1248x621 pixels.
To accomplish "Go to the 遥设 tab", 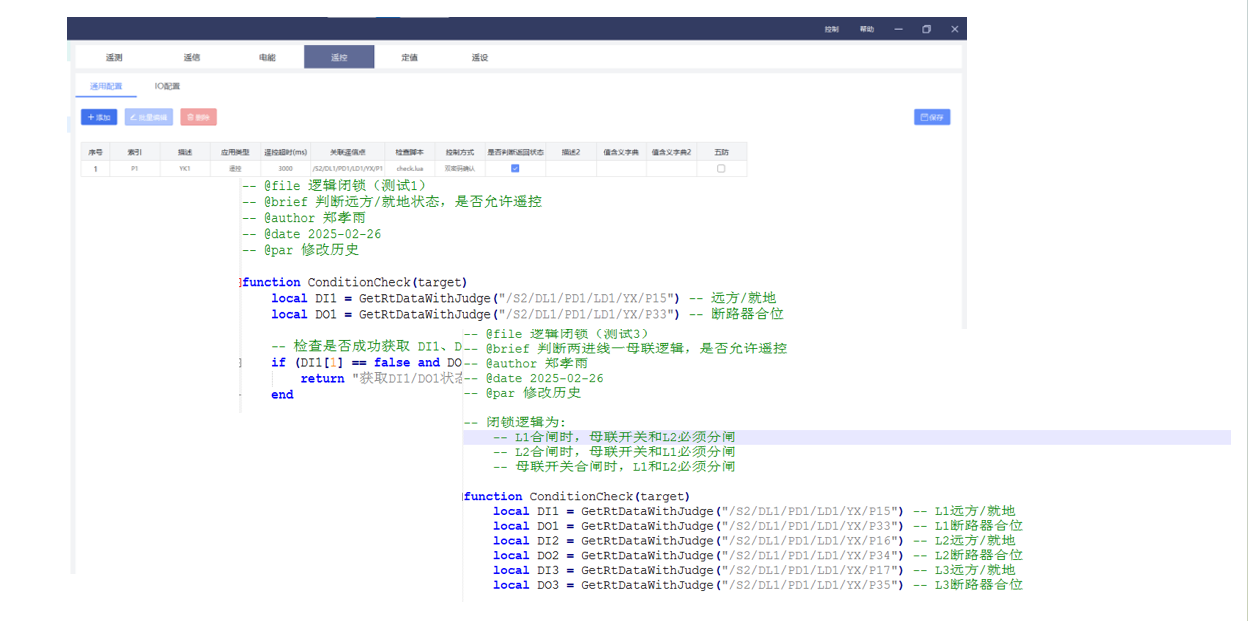I will (x=480, y=57).
